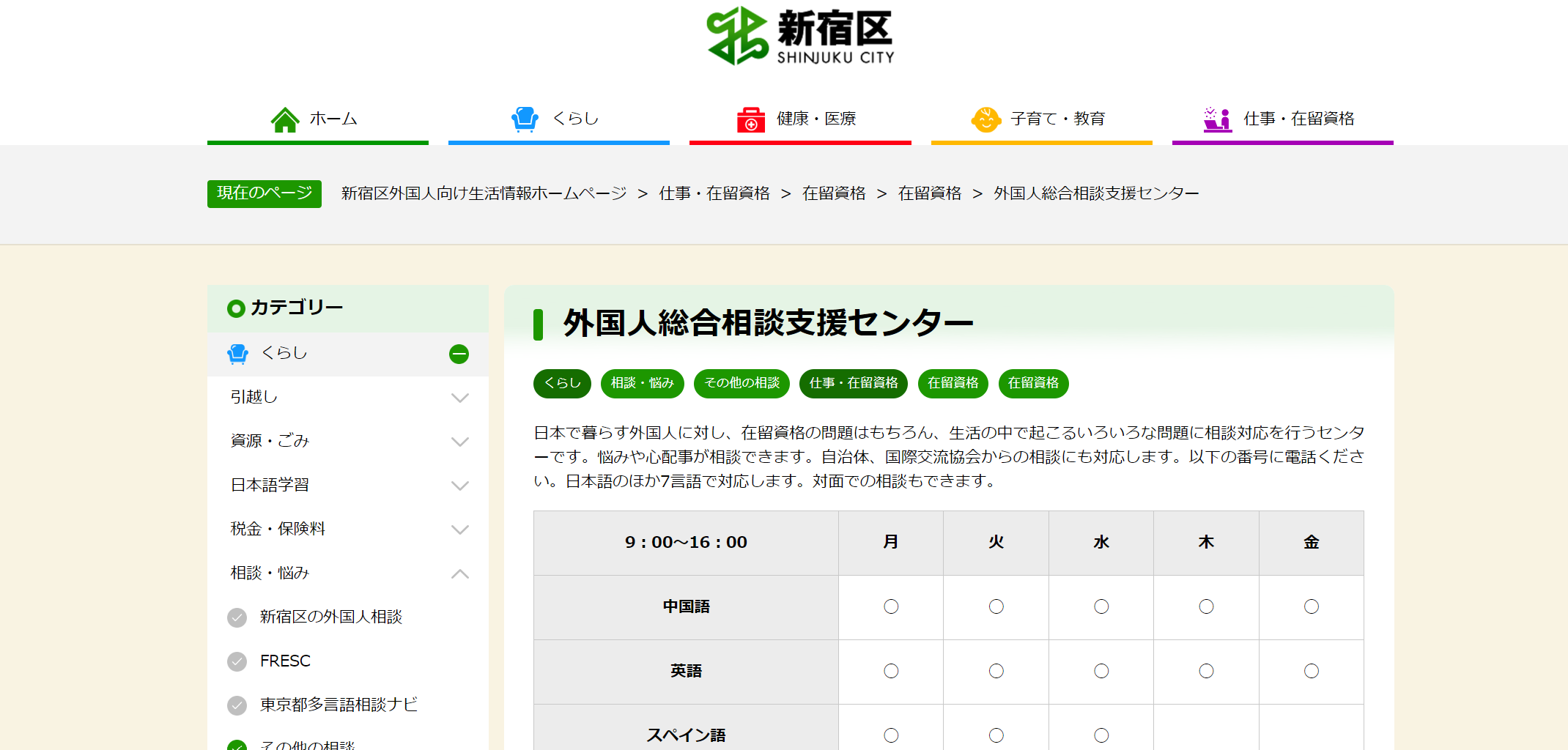Click the blue armchair くらし navigation icon
The width and height of the screenshot is (1568, 750).
[x=525, y=119]
